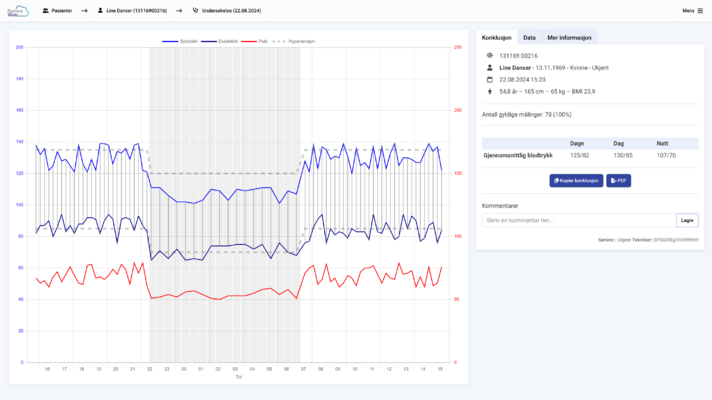Hide the Puls series via the legend
Image resolution: width=712 pixels, height=400 pixels.
click(x=257, y=42)
